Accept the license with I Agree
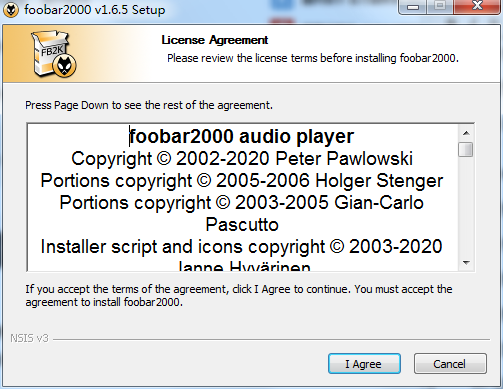 [364, 364]
